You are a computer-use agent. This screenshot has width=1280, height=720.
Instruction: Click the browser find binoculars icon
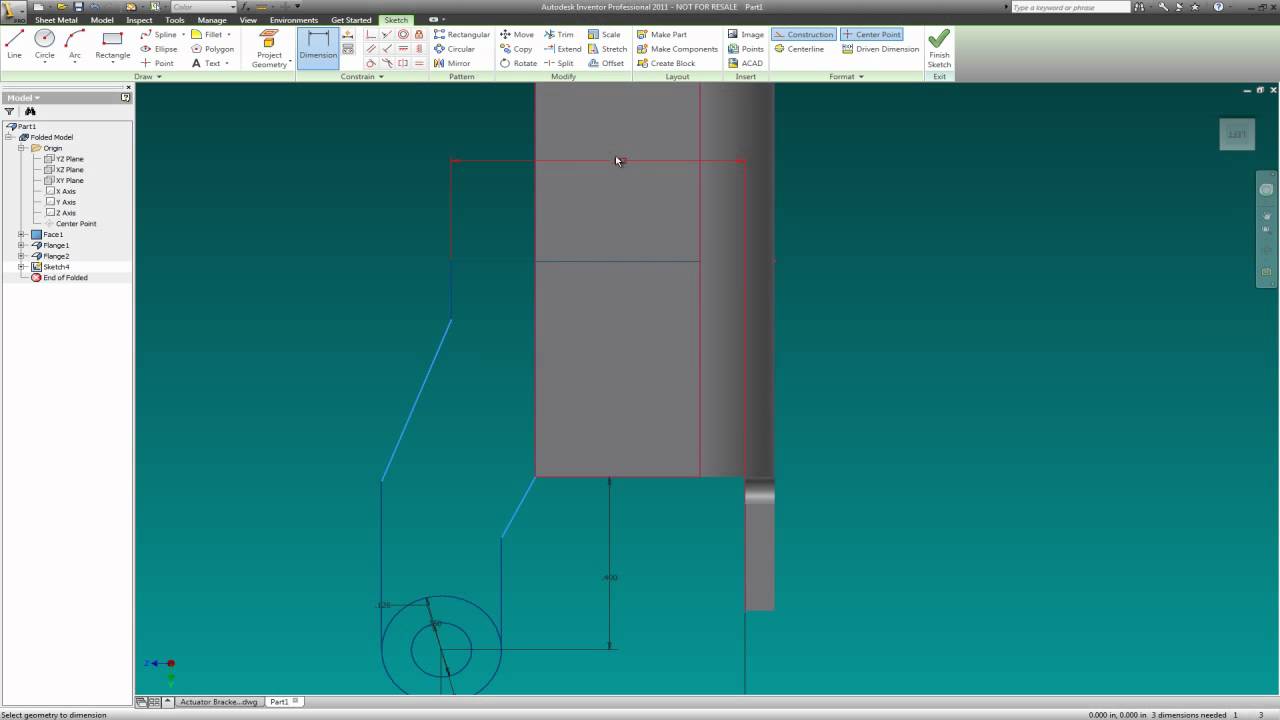tap(30, 112)
